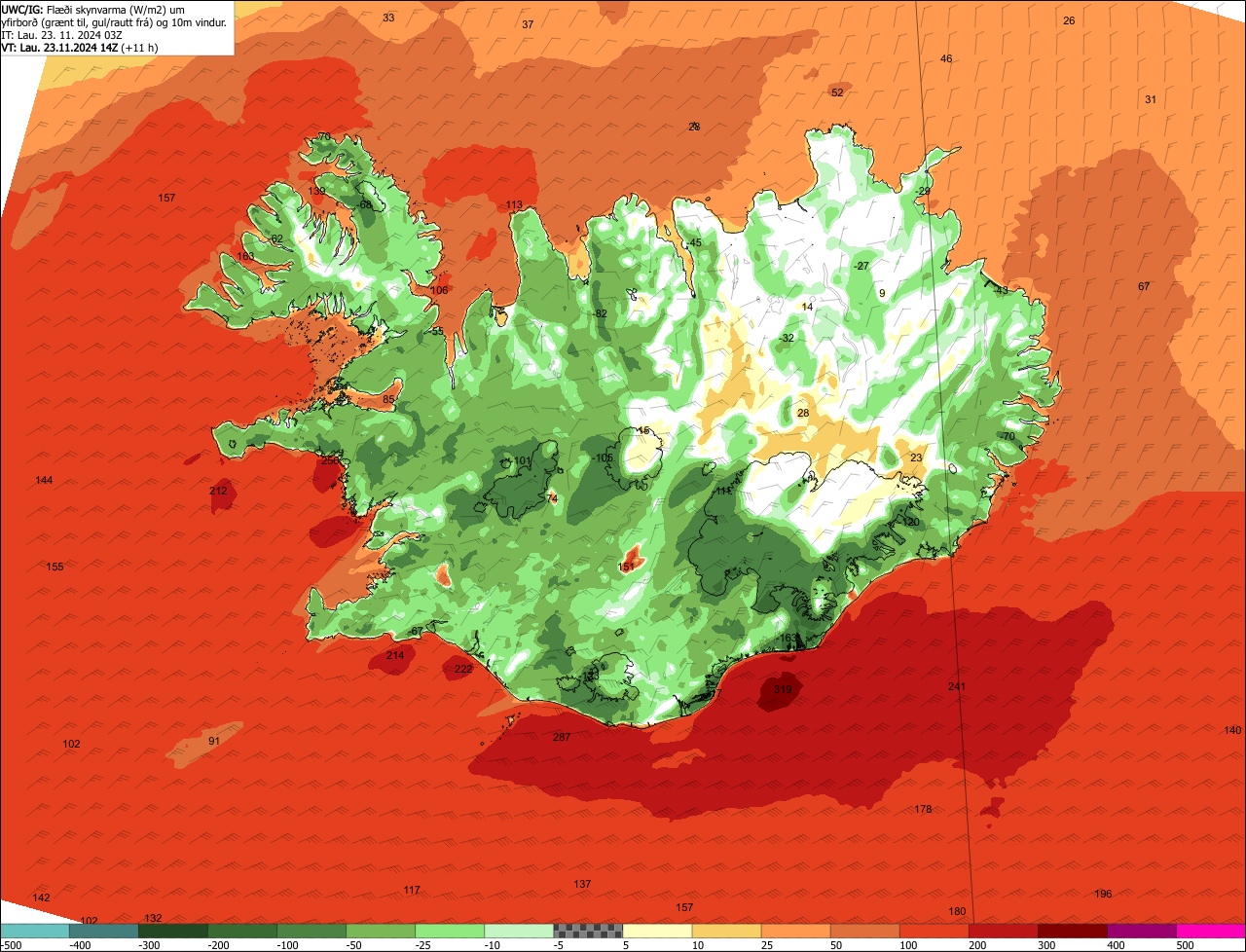Click the value 106 in the Westfjords area
This screenshot has width=1246, height=952.
[x=439, y=290]
